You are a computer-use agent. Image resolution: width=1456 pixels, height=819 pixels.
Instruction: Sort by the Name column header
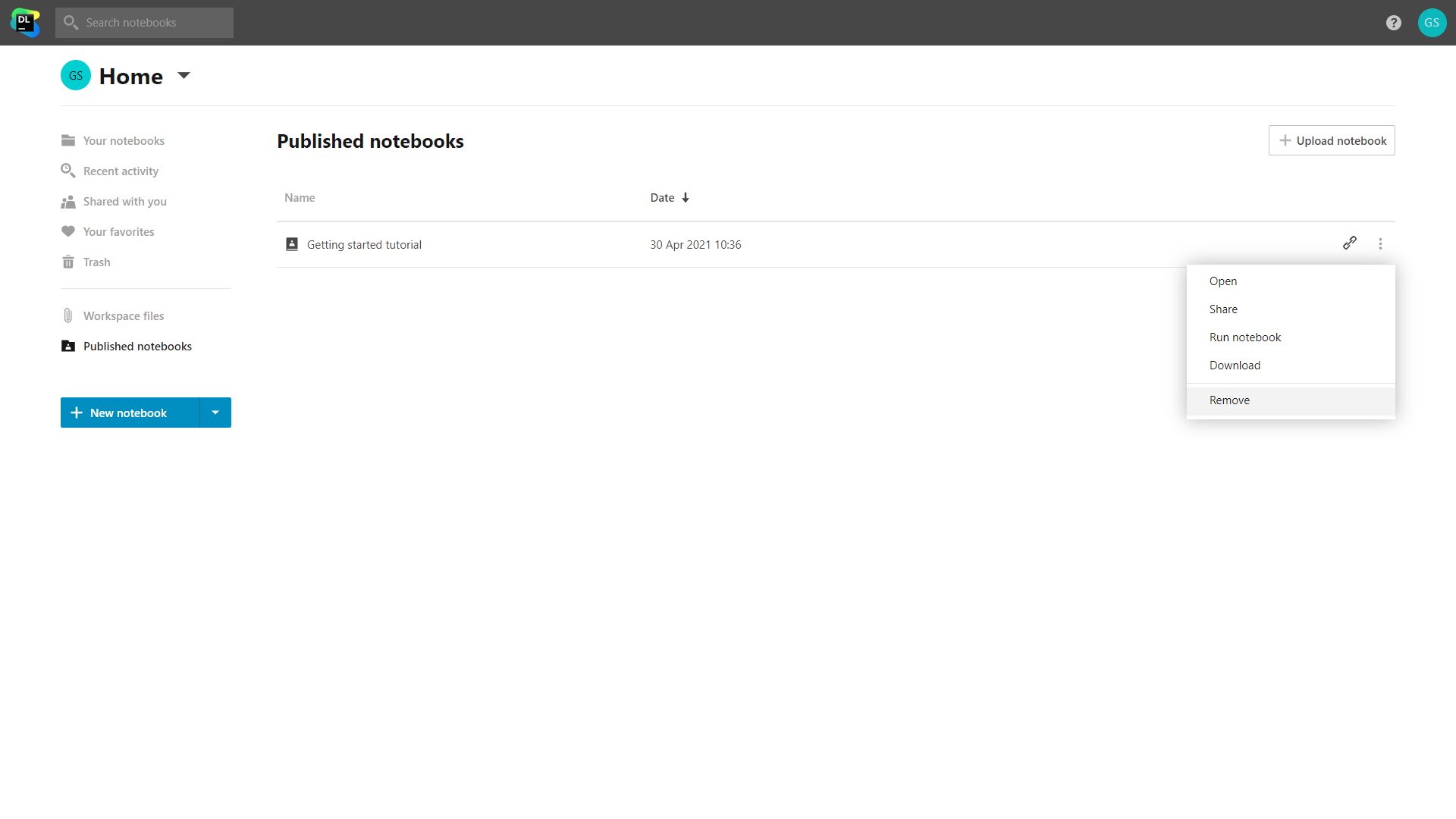(x=300, y=198)
